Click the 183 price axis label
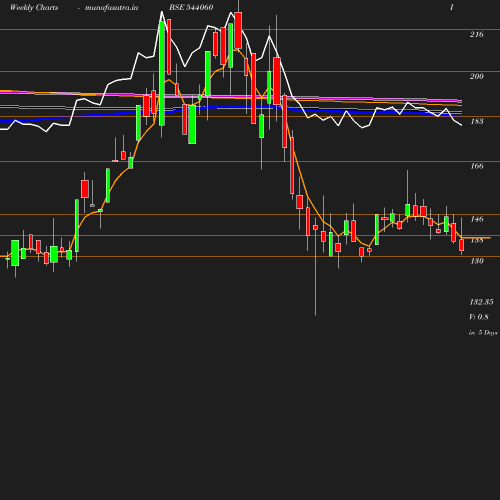This screenshot has height=500, width=500. pyautogui.click(x=477, y=121)
